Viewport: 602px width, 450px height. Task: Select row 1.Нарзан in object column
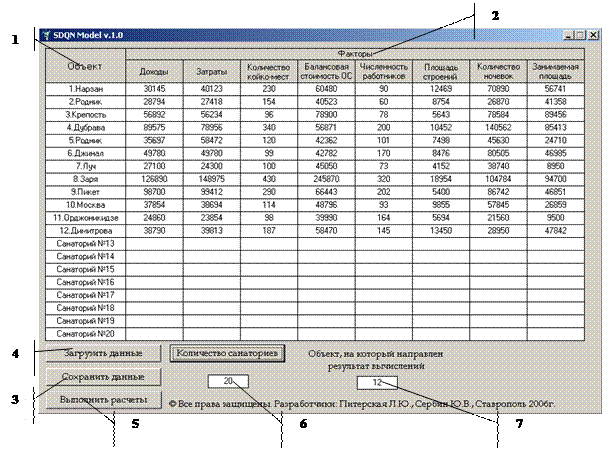coord(85,88)
